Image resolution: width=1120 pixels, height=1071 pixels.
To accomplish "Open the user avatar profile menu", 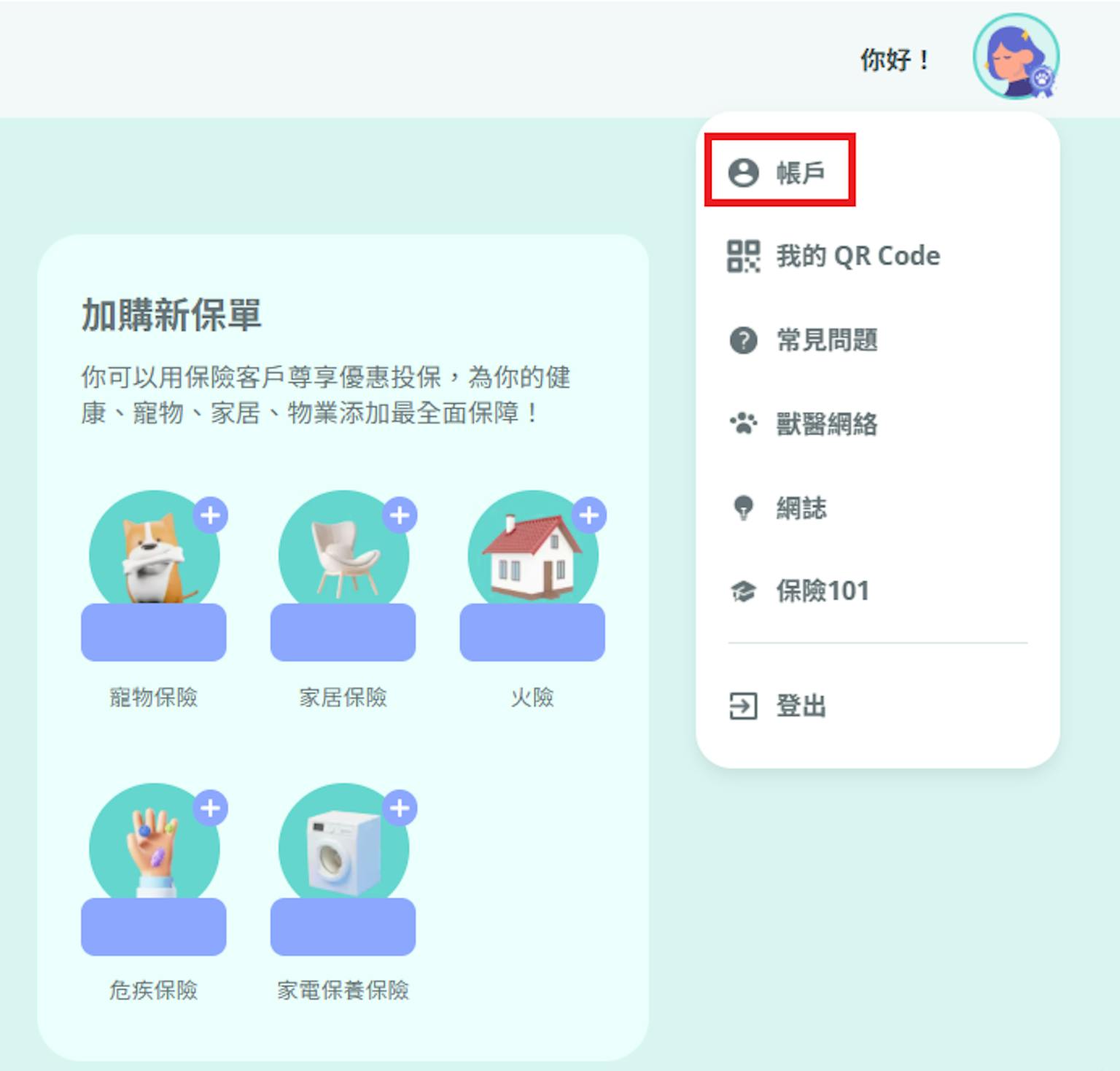I will pyautogui.click(x=1016, y=57).
